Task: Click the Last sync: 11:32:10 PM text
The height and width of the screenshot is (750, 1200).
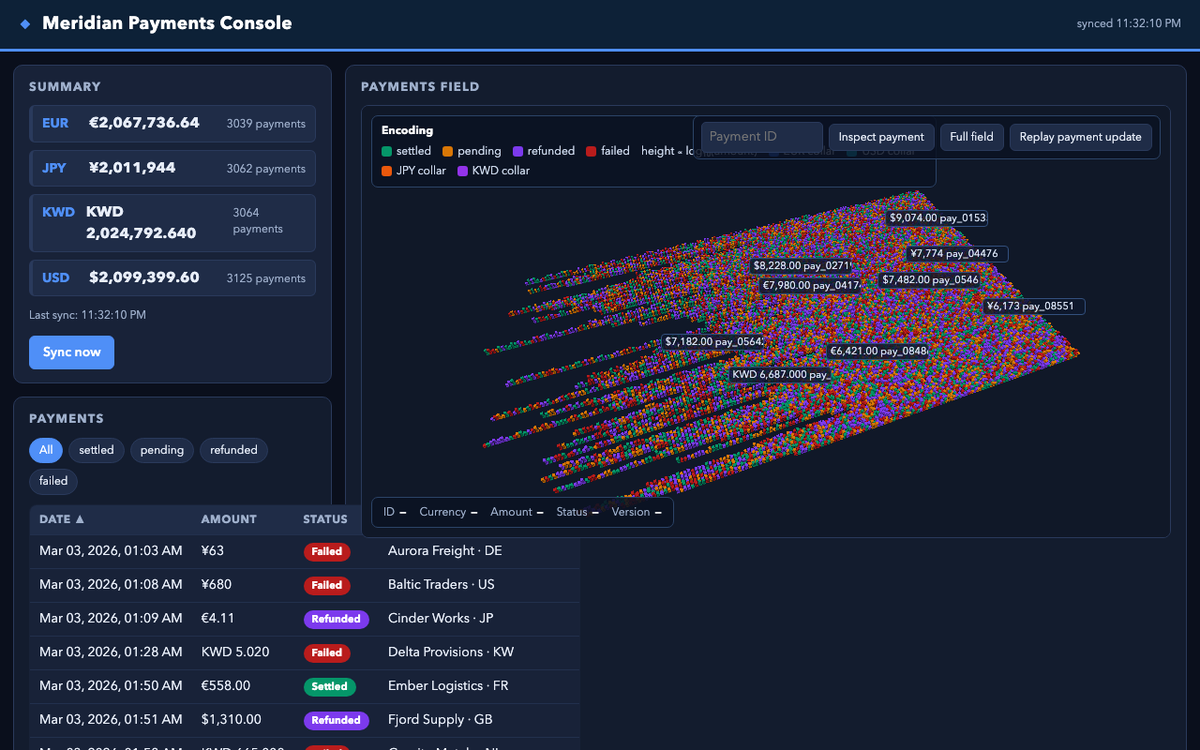Action: [88, 315]
